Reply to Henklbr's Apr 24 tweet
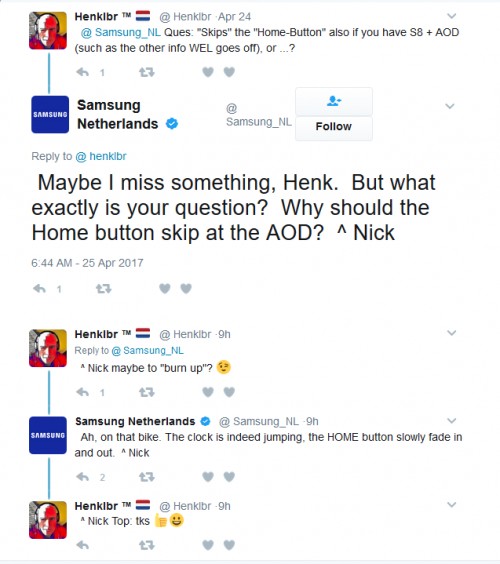This screenshot has width=500, height=564. point(83,72)
